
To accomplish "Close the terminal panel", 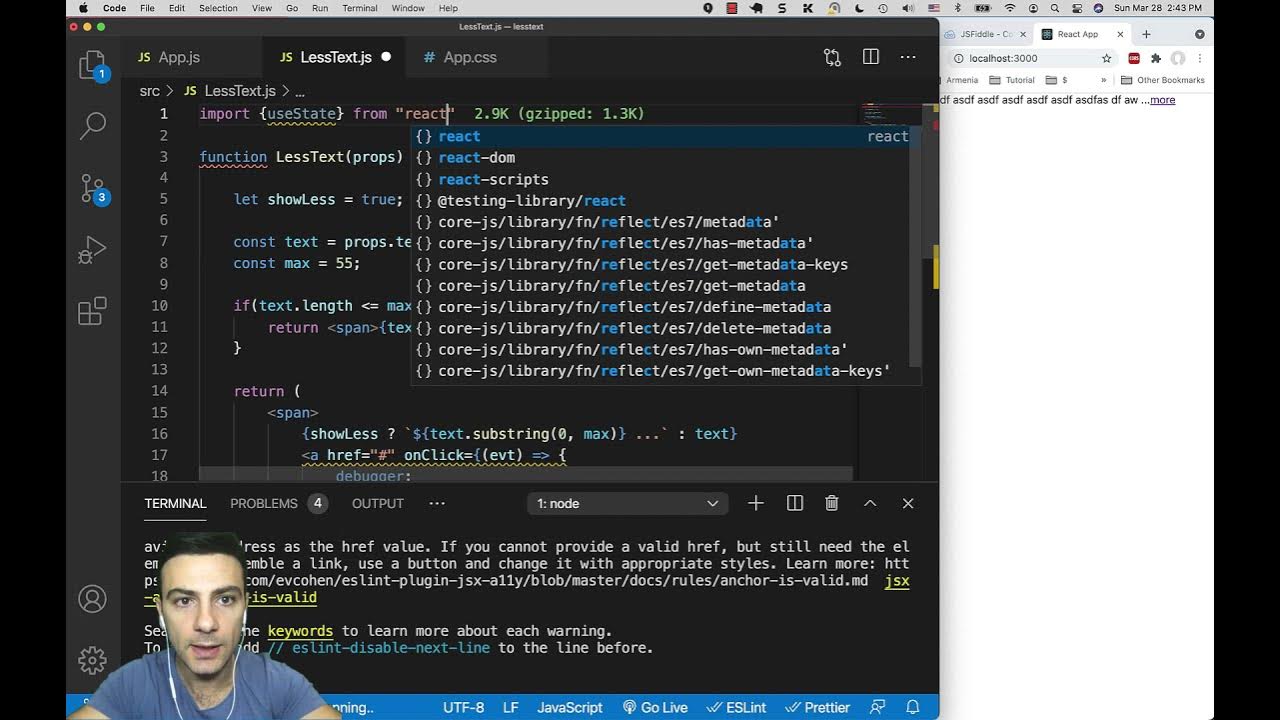I will (x=908, y=503).
